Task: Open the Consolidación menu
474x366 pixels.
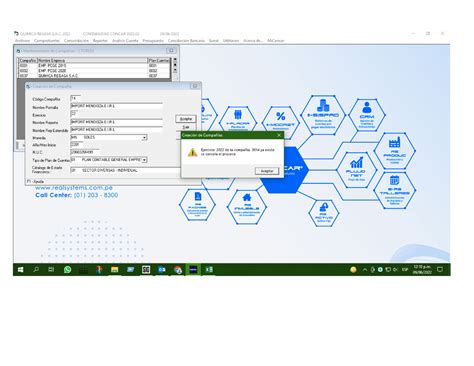Action: click(76, 41)
